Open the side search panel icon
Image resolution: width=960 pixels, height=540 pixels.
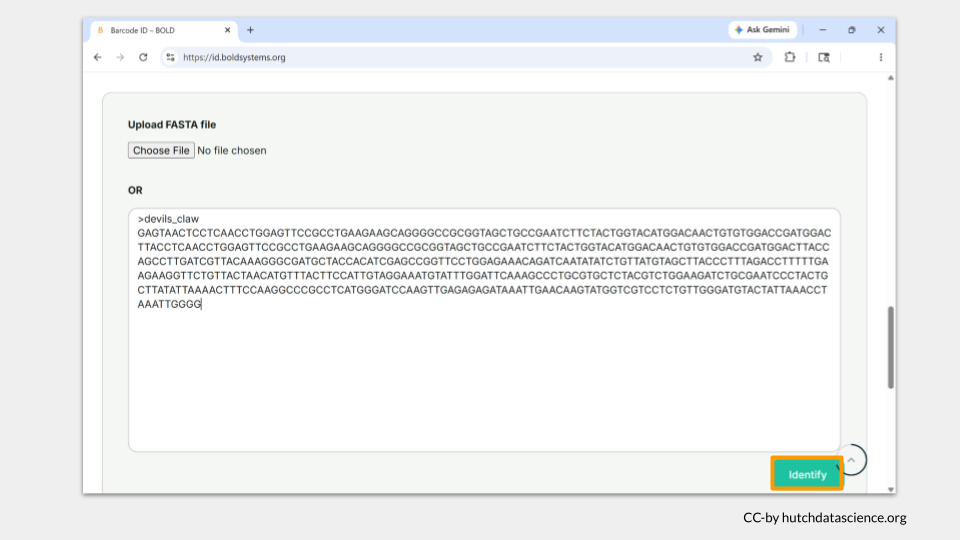(824, 57)
